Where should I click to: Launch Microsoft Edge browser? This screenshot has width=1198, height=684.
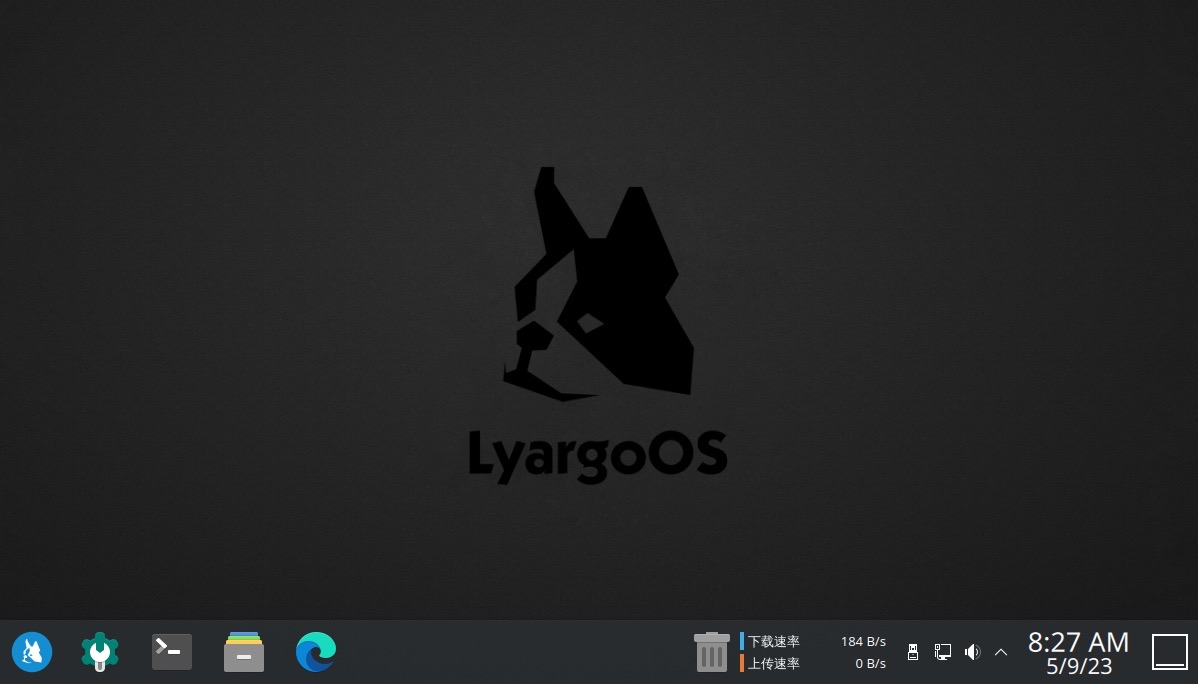click(316, 652)
